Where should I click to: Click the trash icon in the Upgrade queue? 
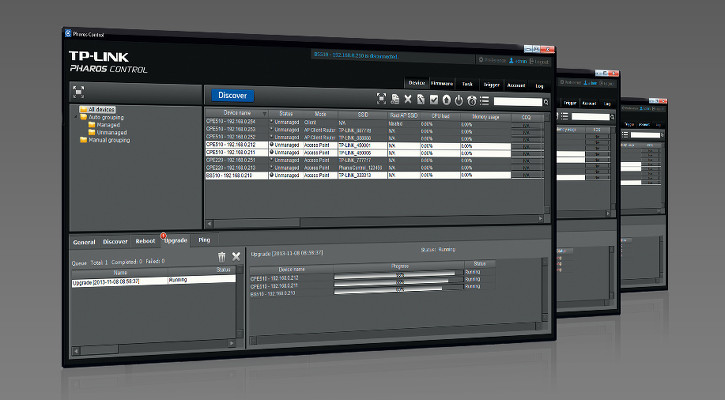[x=222, y=257]
